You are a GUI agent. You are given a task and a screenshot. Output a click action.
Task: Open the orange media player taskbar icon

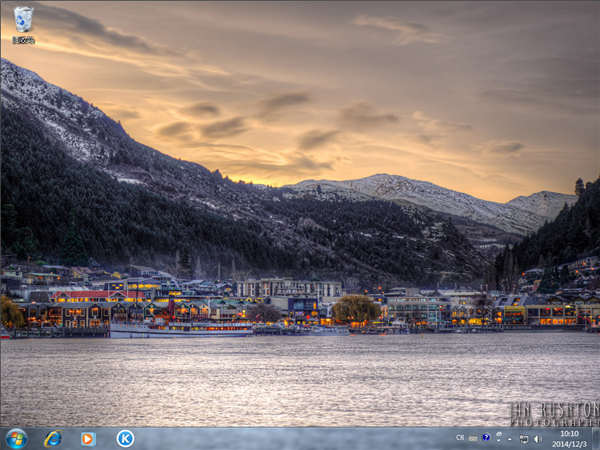[x=88, y=438]
